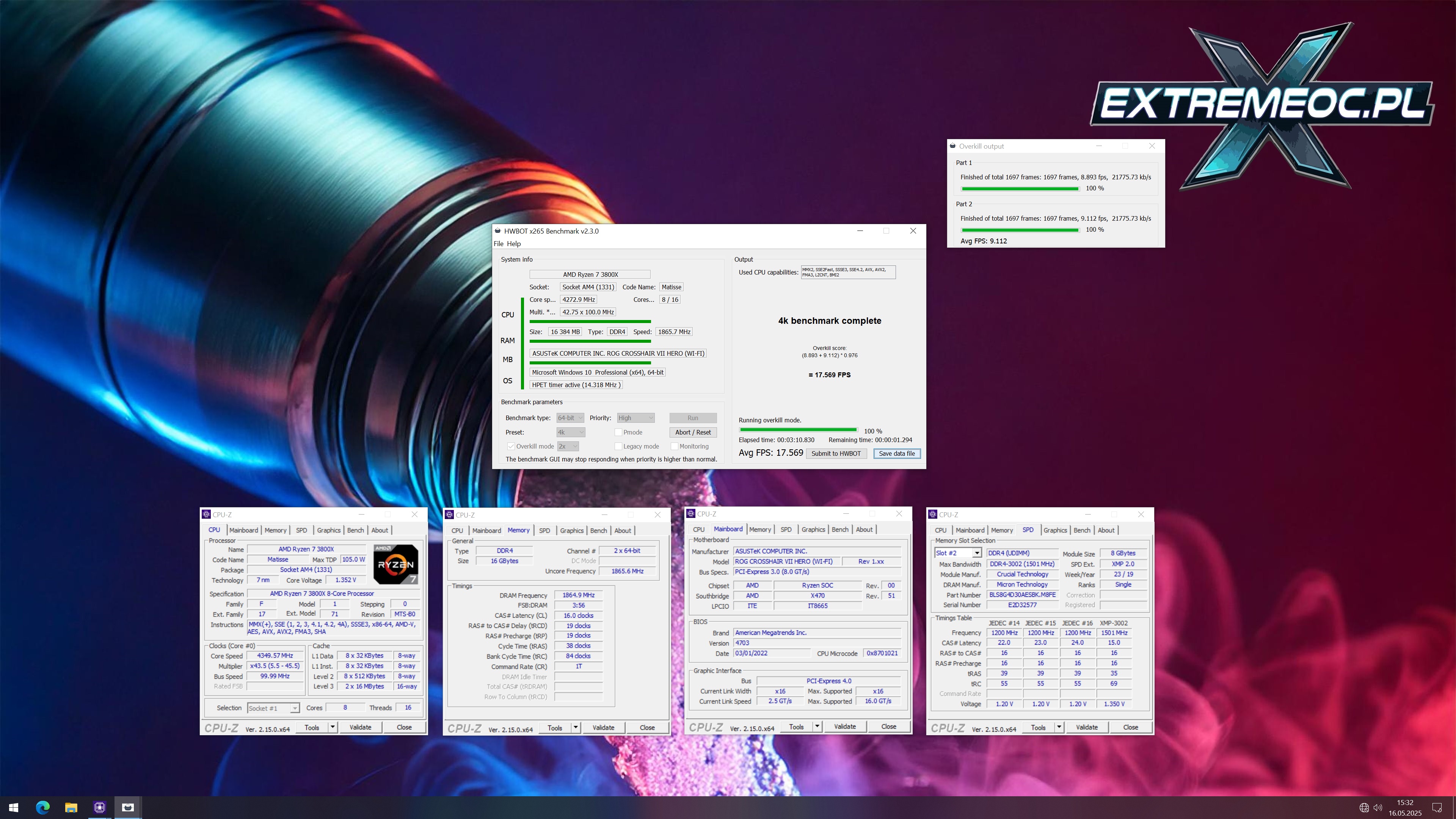Click the Run button

click(693, 418)
